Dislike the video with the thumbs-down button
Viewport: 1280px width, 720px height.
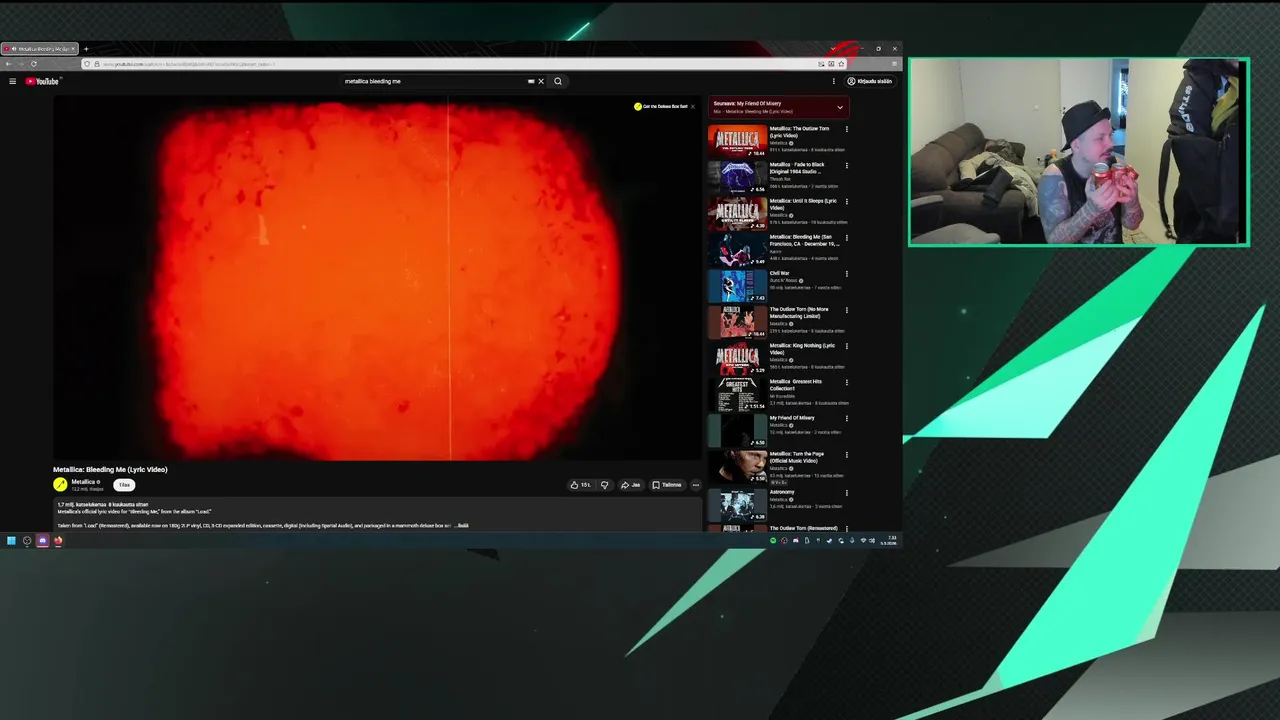pyautogui.click(x=604, y=485)
